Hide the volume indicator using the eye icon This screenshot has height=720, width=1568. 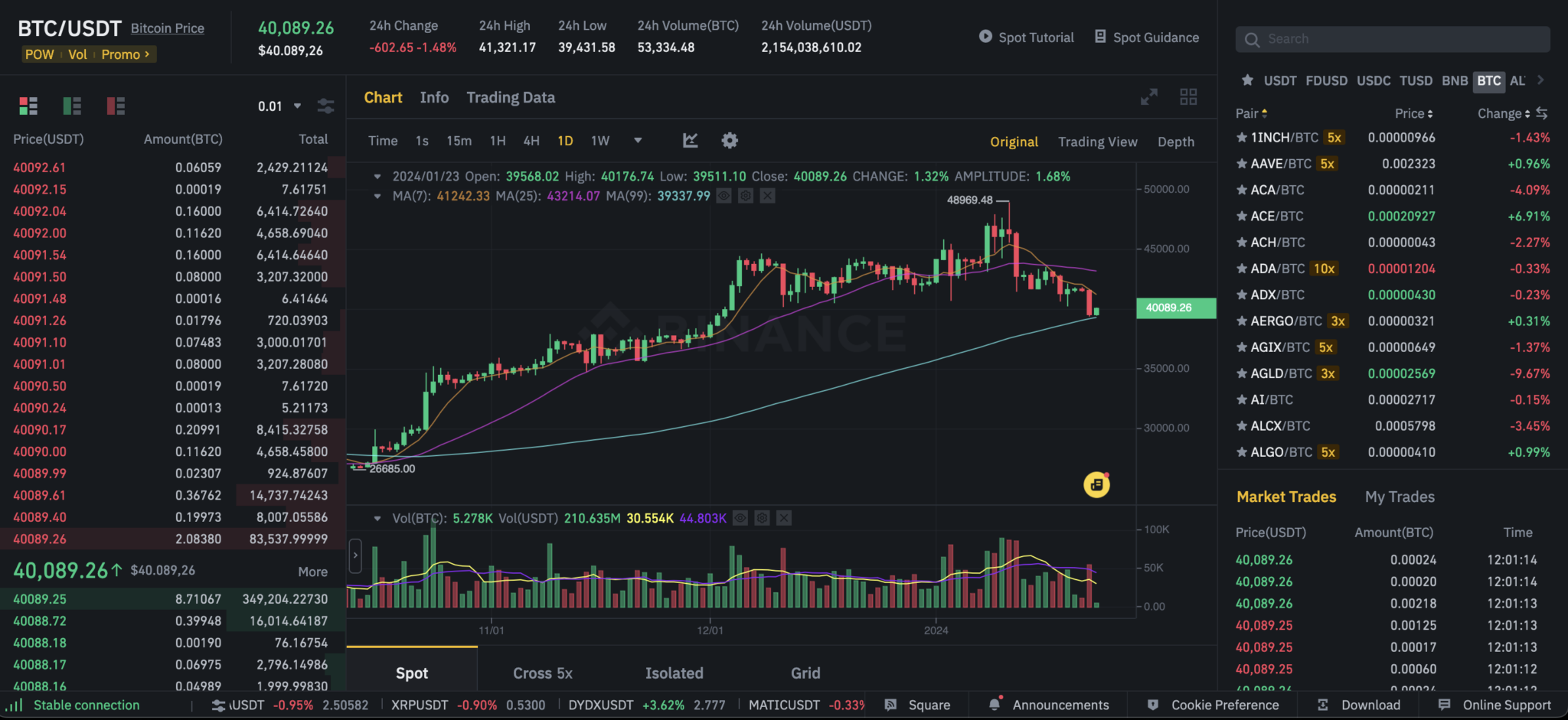(740, 519)
